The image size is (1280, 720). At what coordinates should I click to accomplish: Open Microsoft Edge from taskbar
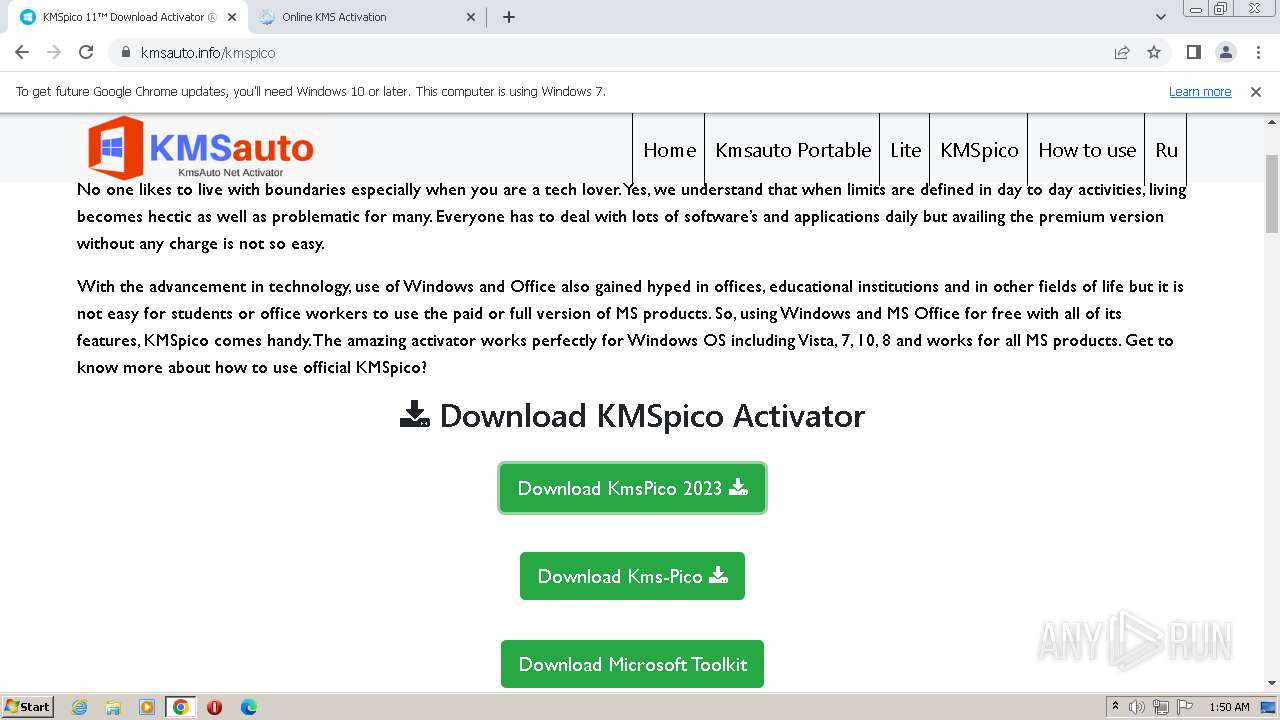(x=249, y=707)
